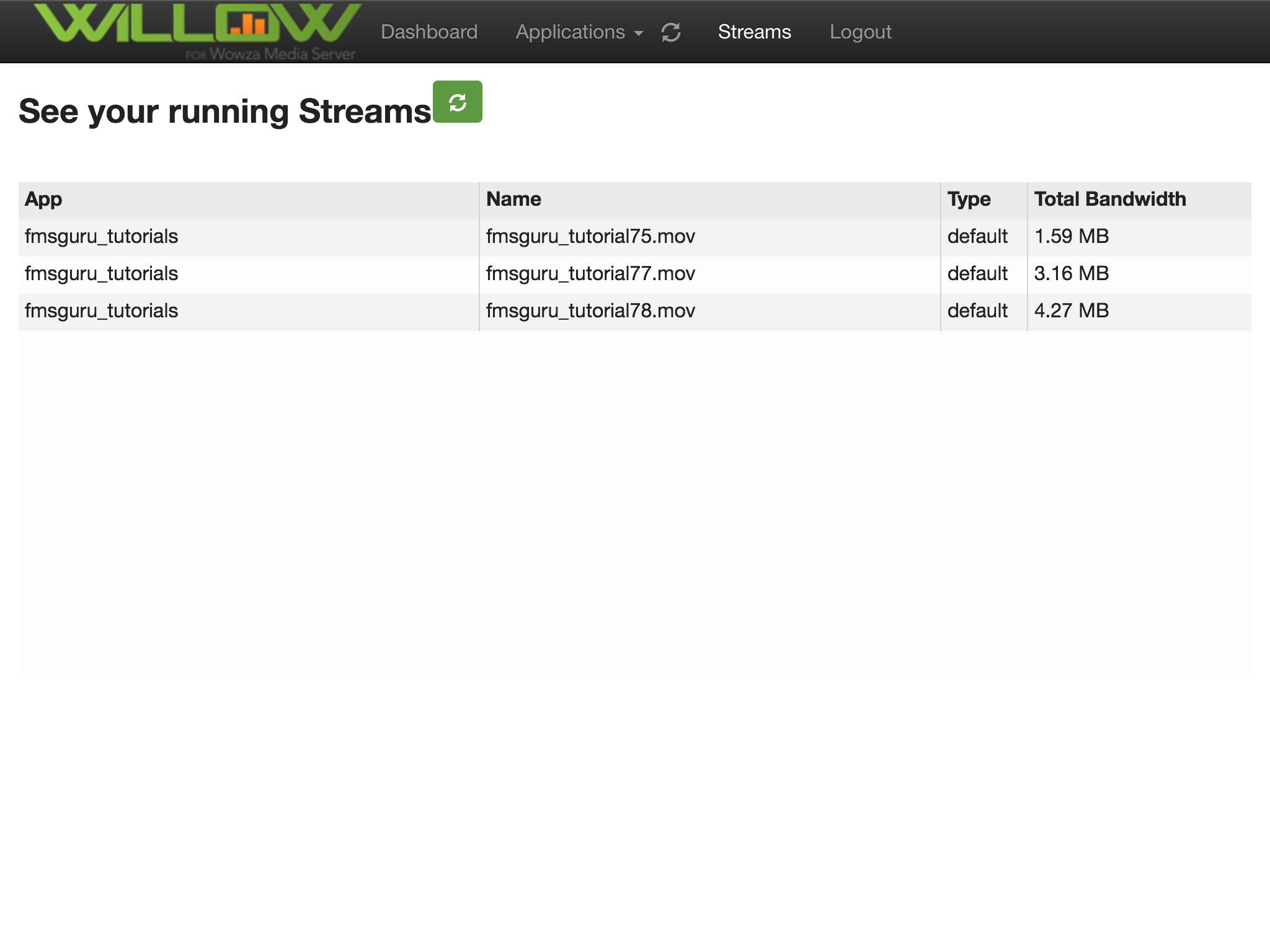Click the Logout link
1270x952 pixels.
[x=860, y=32]
